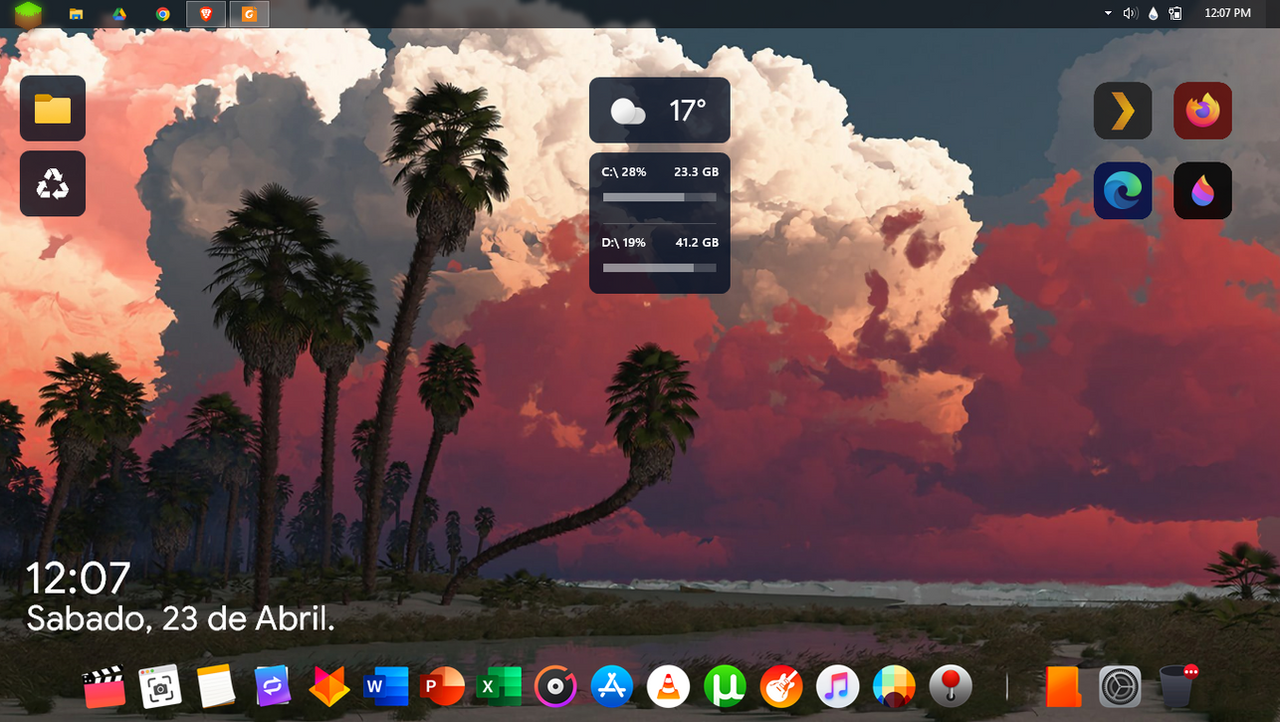
Task: Launch Microsoft PowerPoint from the dock
Action: coord(443,686)
